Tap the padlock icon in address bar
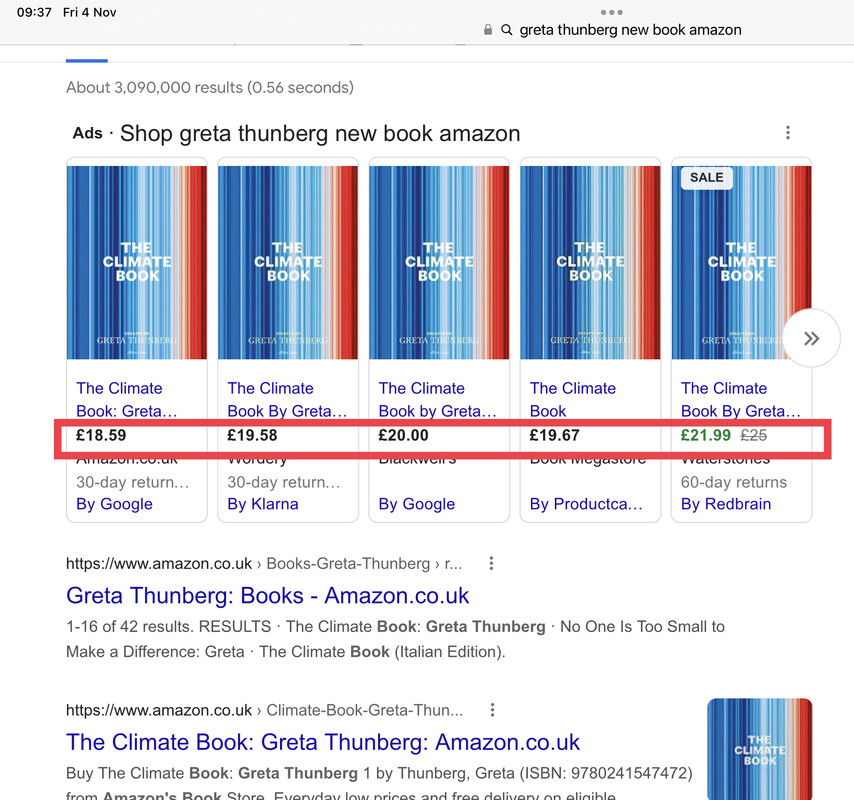 pos(488,29)
